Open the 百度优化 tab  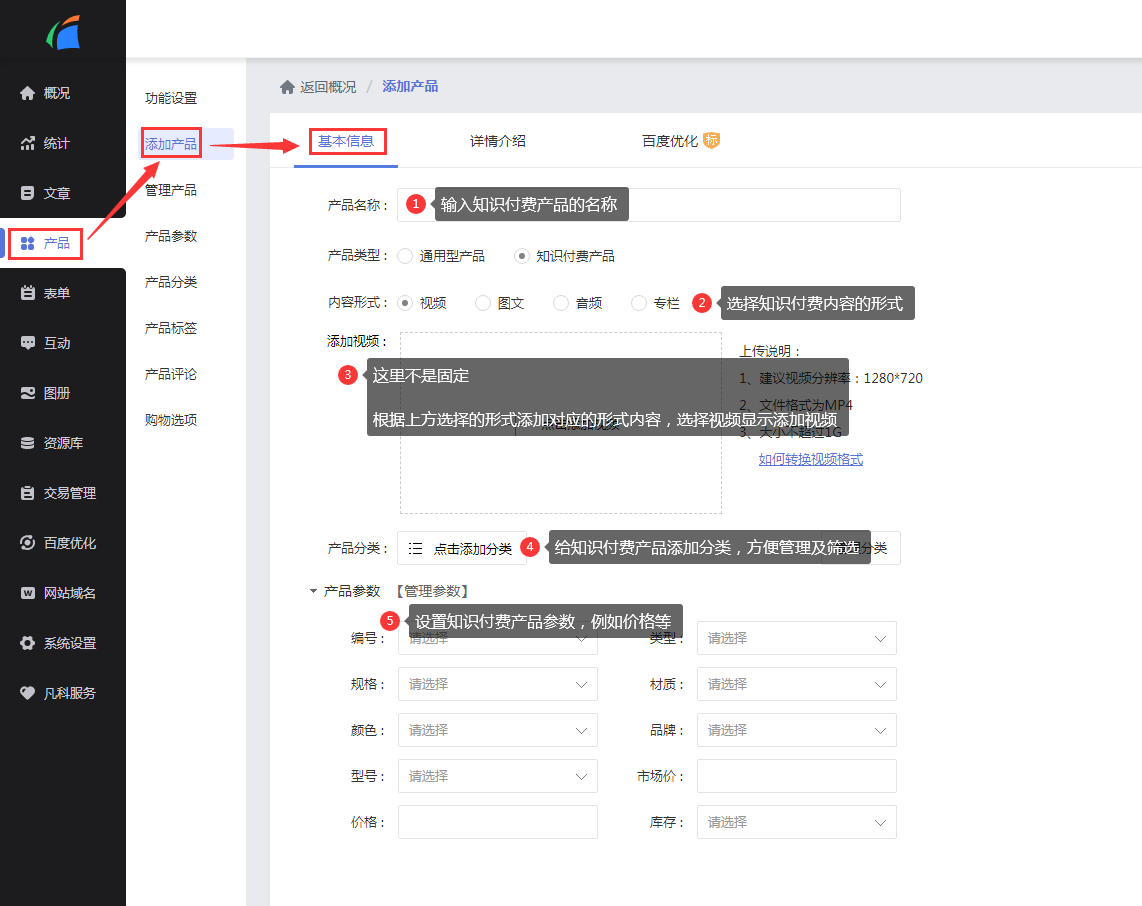(x=670, y=141)
